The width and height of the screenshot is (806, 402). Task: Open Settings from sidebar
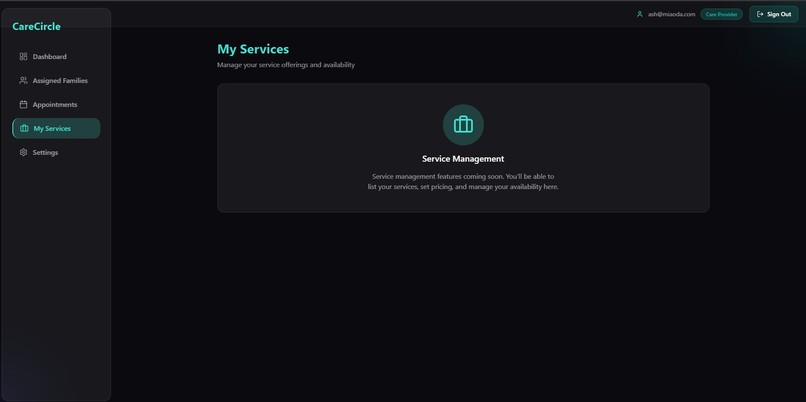56,153
